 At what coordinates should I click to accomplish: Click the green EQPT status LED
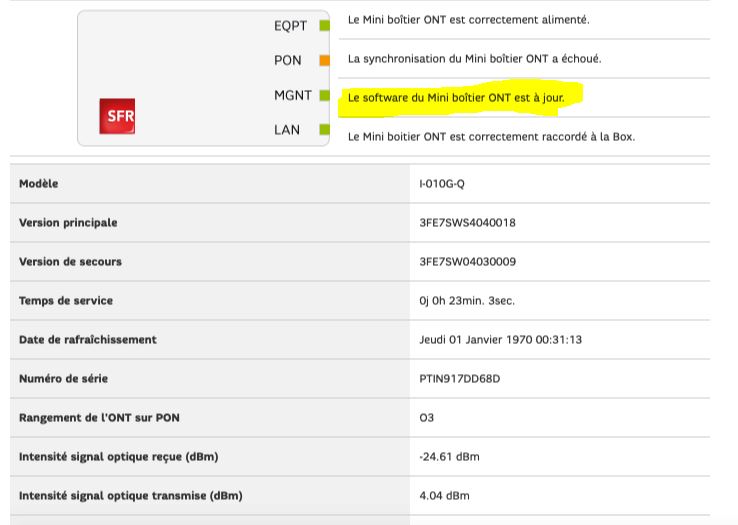323,26
